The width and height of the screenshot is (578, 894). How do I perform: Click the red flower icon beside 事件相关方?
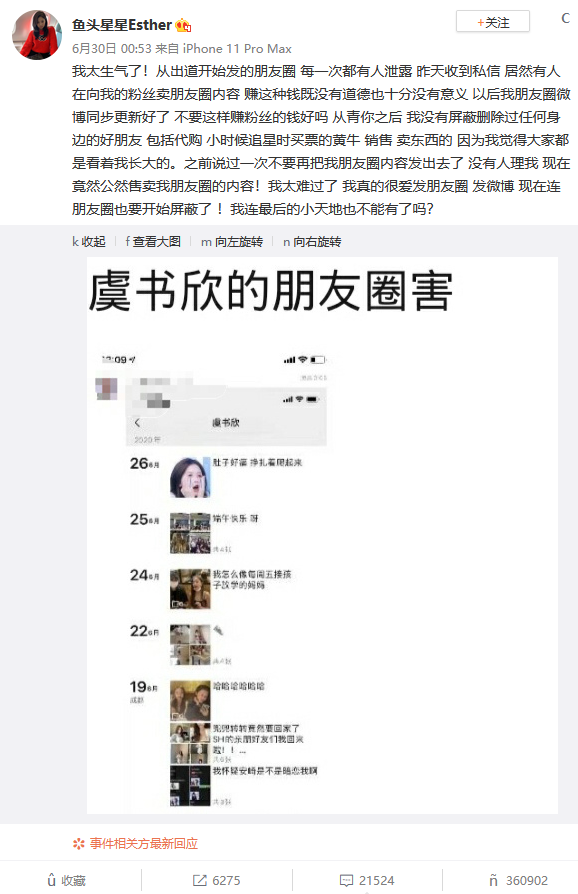pyautogui.click(x=79, y=843)
